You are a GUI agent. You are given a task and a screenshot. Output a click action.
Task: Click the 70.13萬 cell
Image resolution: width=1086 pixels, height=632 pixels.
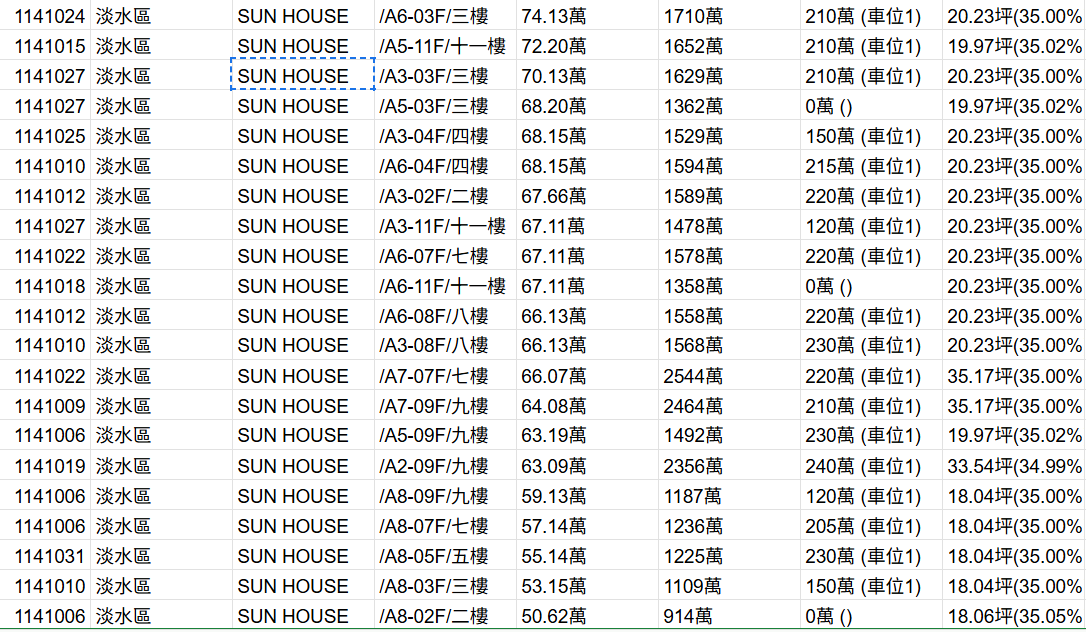pos(587,75)
